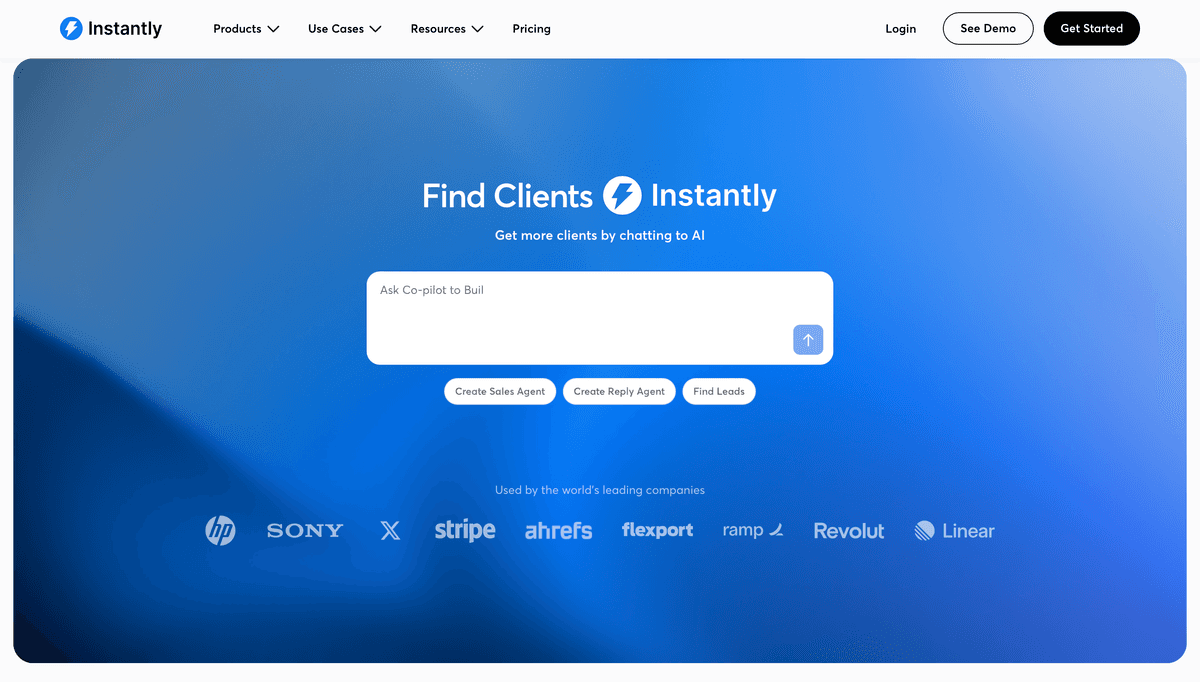Select the Create Sales Agent suggestion

coord(500,391)
